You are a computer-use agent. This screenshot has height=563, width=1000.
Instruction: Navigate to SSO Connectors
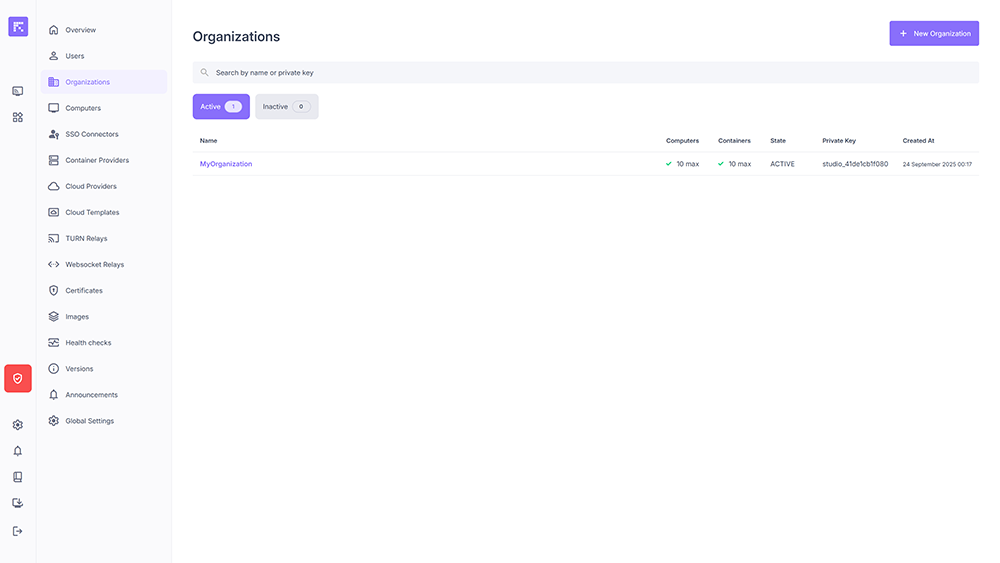click(x=91, y=134)
